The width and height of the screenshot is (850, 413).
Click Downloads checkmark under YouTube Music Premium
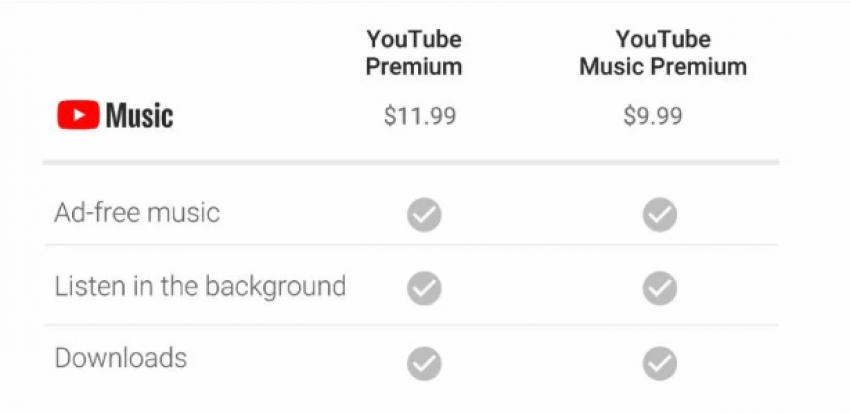click(x=660, y=363)
